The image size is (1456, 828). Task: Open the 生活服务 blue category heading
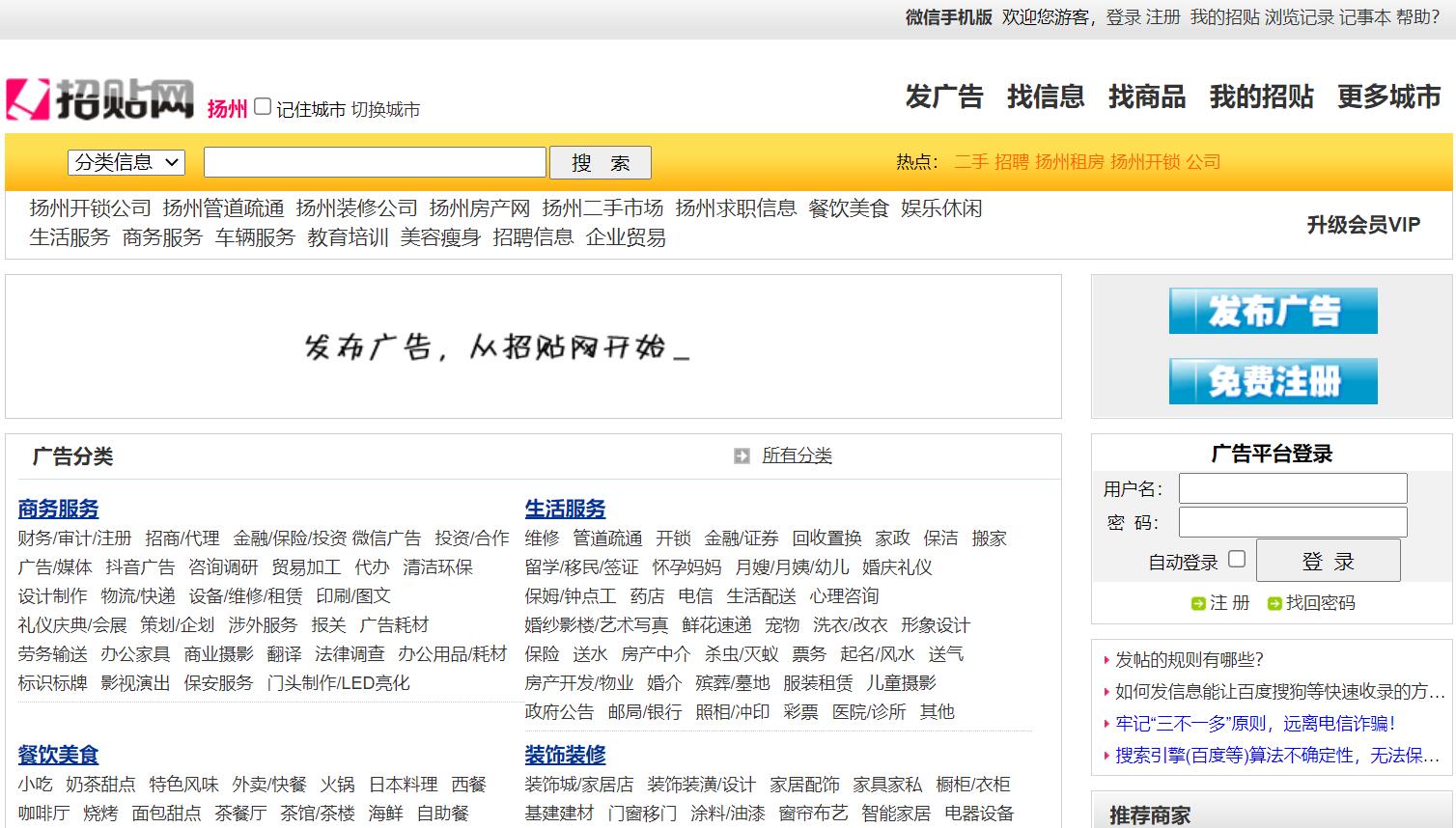click(566, 509)
